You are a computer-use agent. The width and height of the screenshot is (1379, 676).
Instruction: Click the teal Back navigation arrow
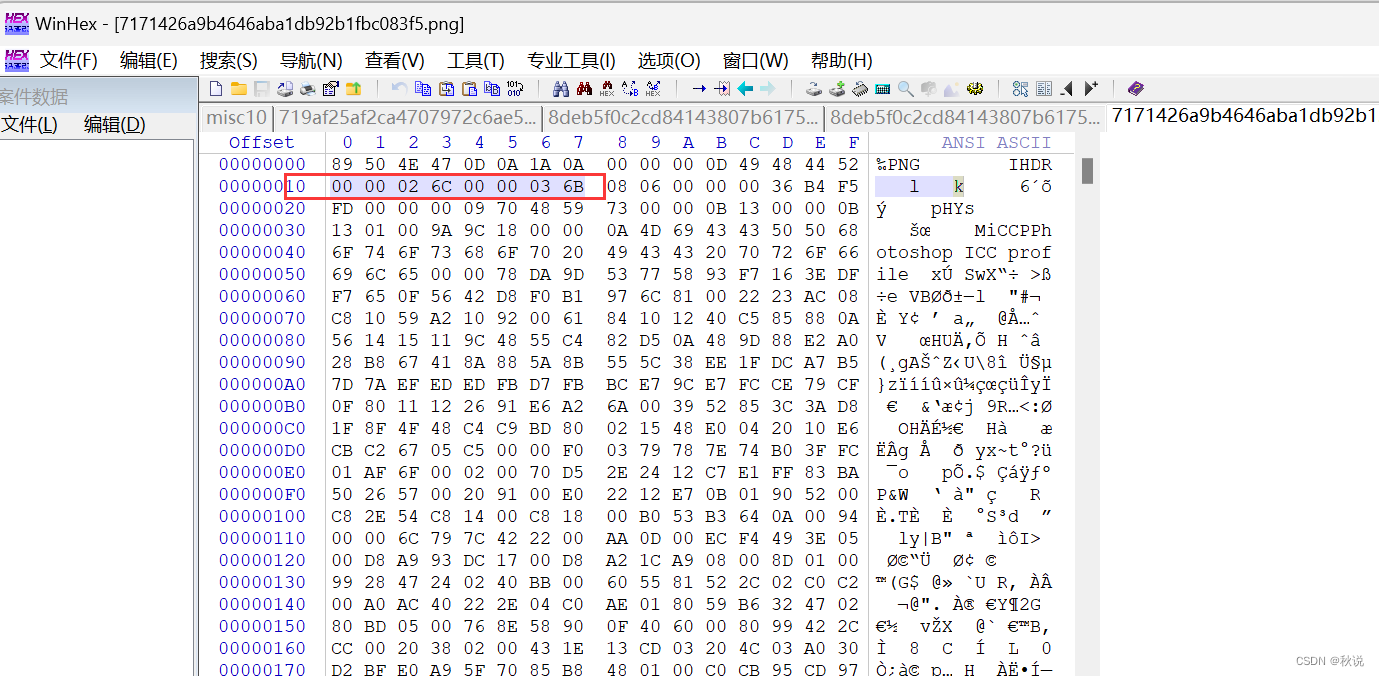coord(745,88)
